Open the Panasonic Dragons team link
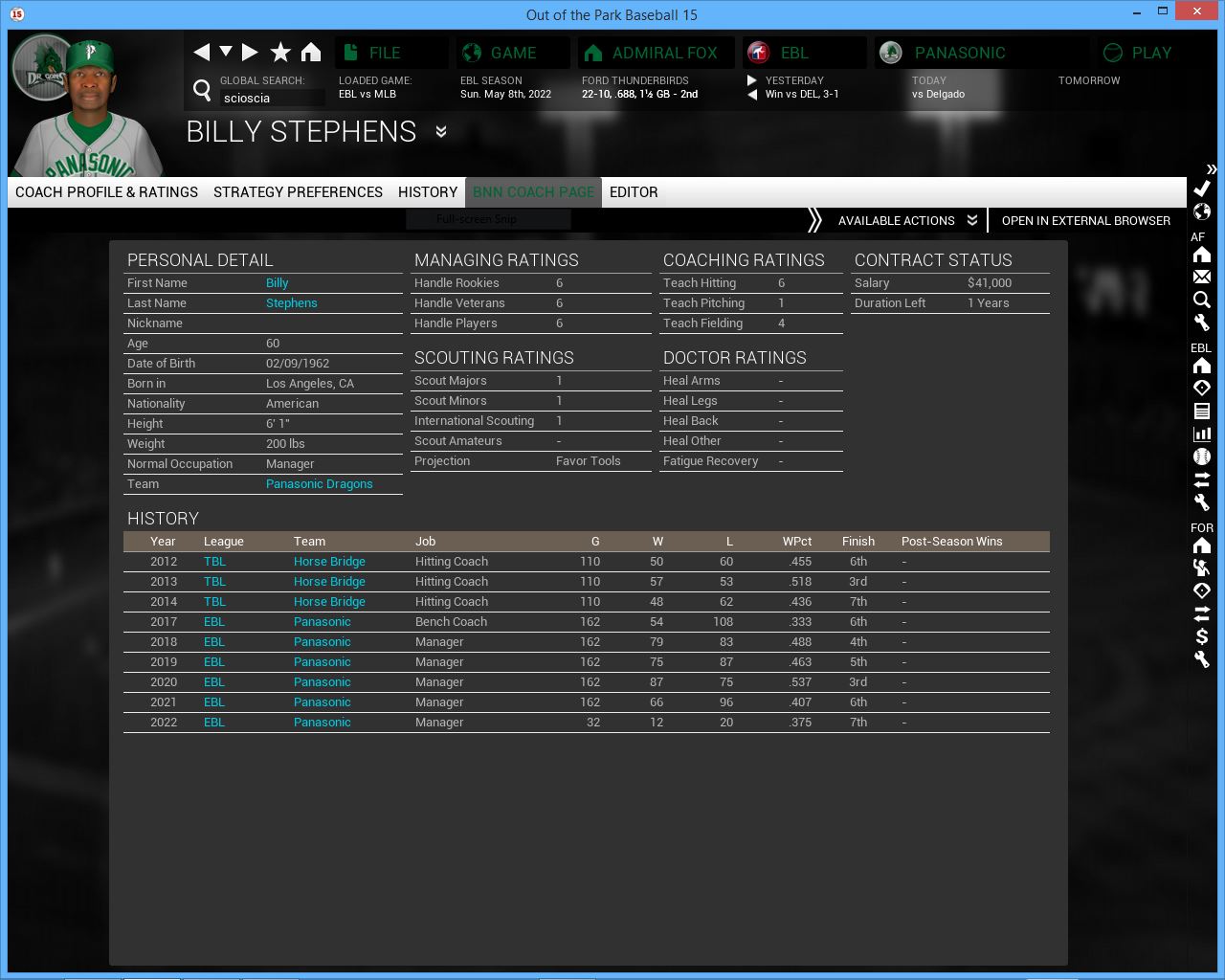This screenshot has width=1225, height=980. [319, 484]
